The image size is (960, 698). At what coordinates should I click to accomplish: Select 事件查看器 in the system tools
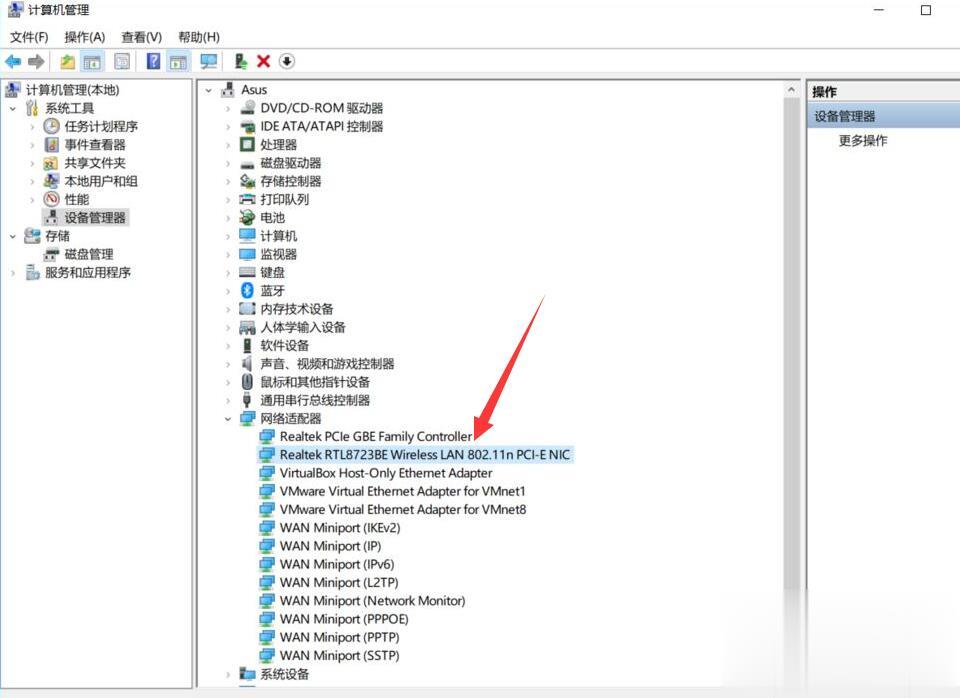tap(95, 145)
